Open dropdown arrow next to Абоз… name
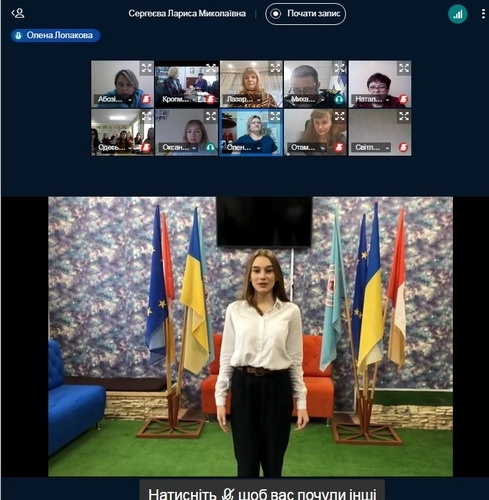Viewport: 489px width, 500px height. (130, 100)
